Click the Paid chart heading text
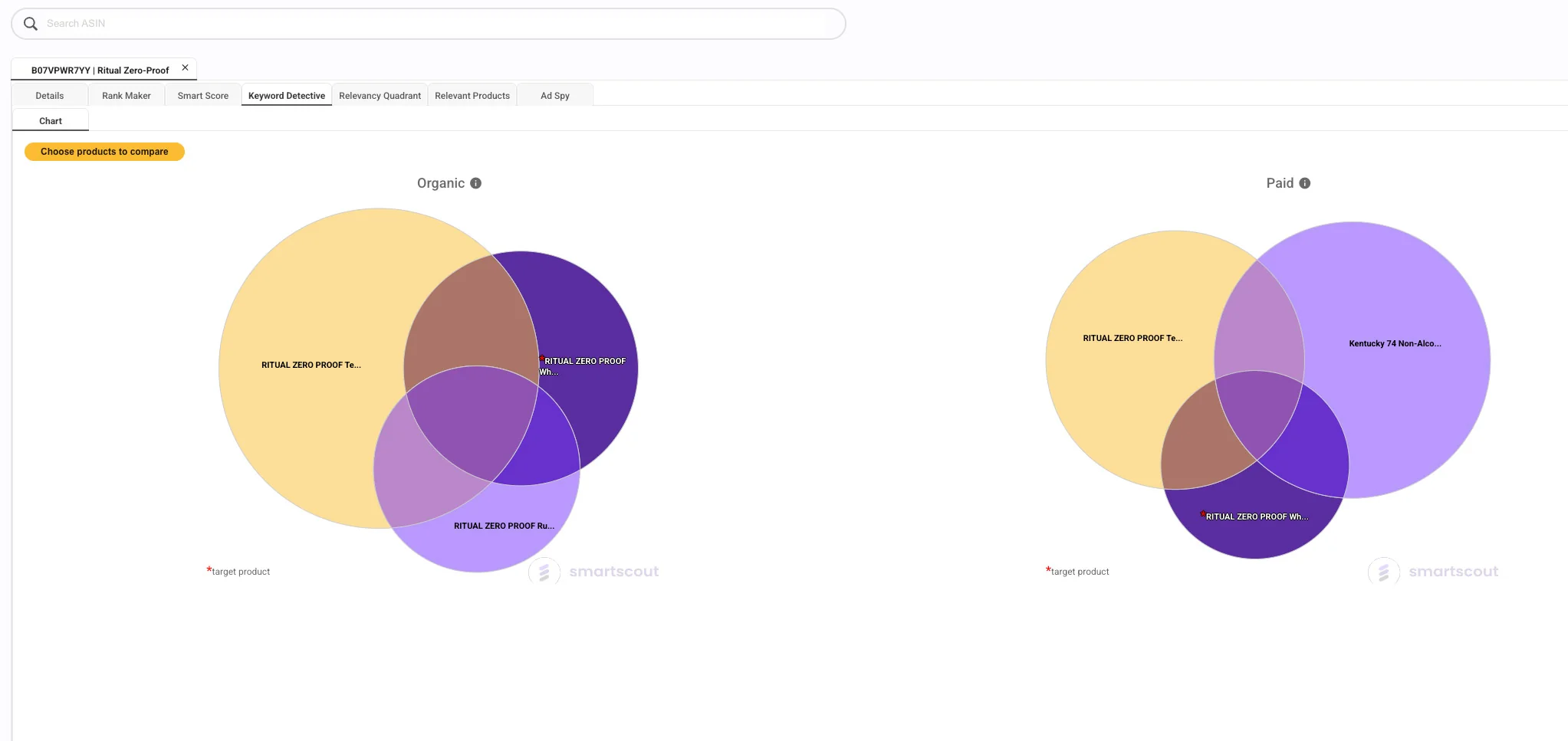The image size is (1568, 741). (x=1280, y=183)
